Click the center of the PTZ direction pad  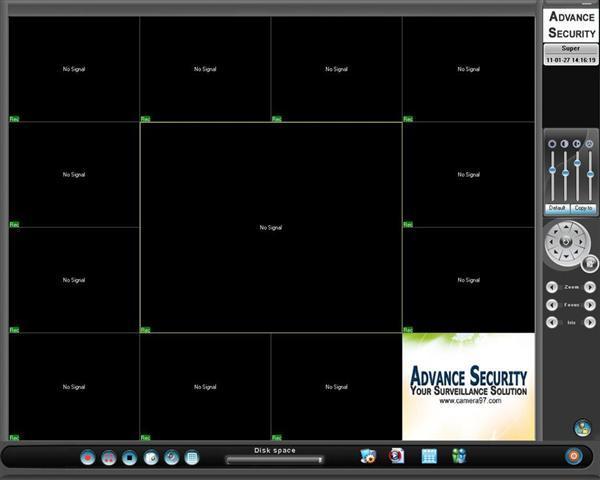566,241
